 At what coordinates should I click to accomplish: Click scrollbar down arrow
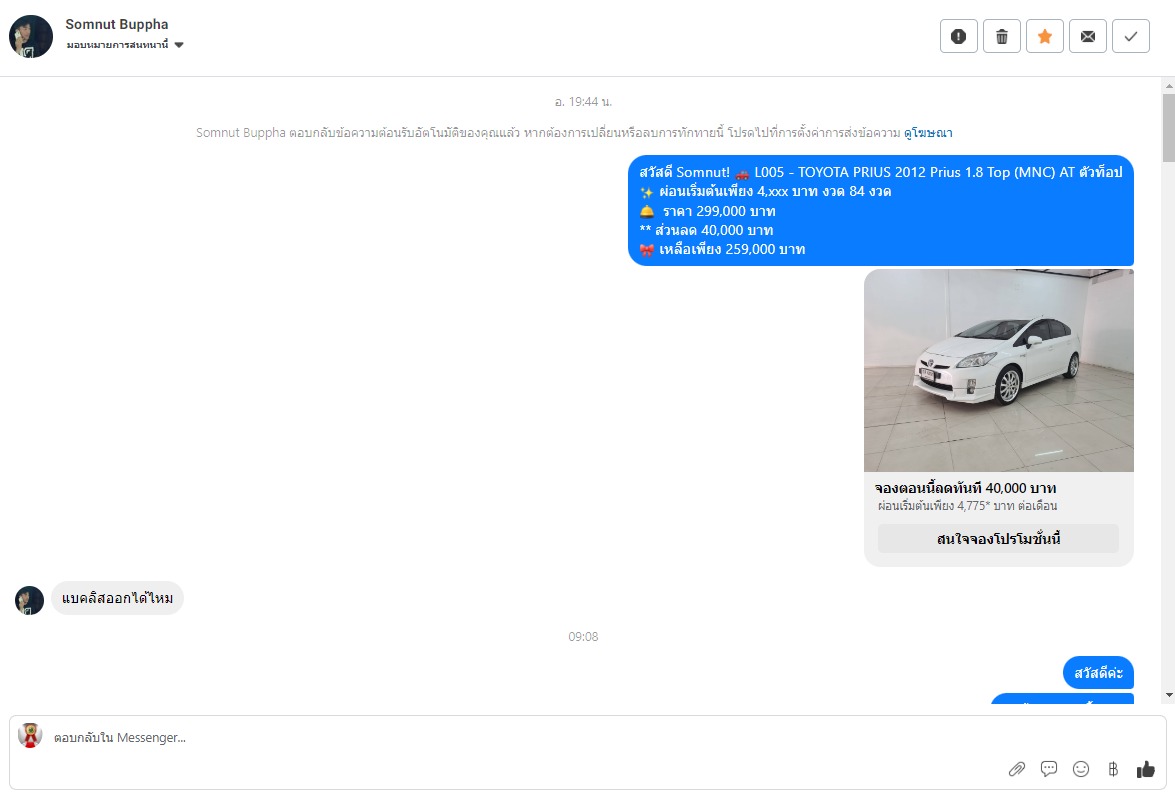(1168, 695)
